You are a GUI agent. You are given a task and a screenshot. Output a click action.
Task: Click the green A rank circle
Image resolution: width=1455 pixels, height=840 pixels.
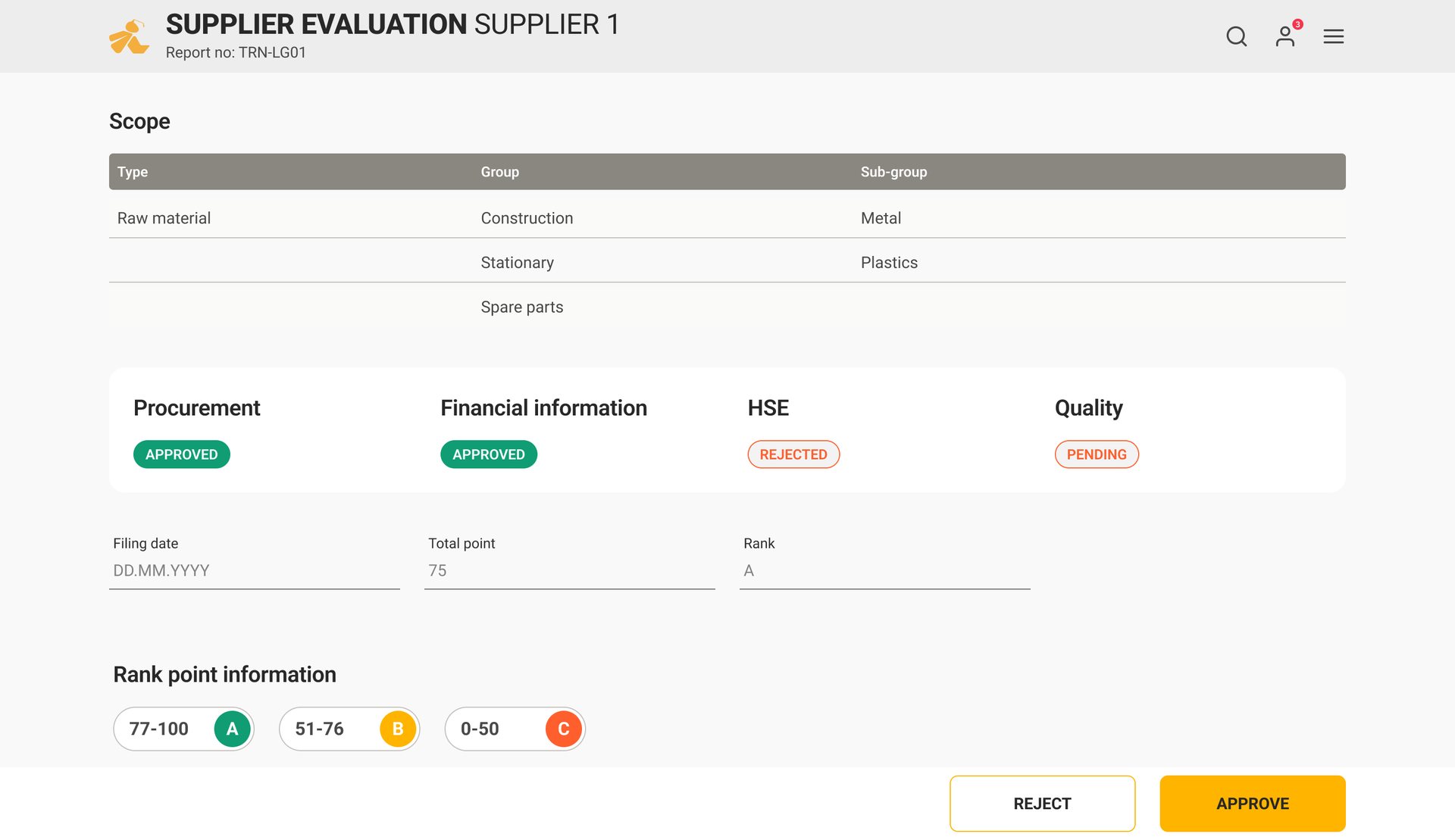point(232,729)
